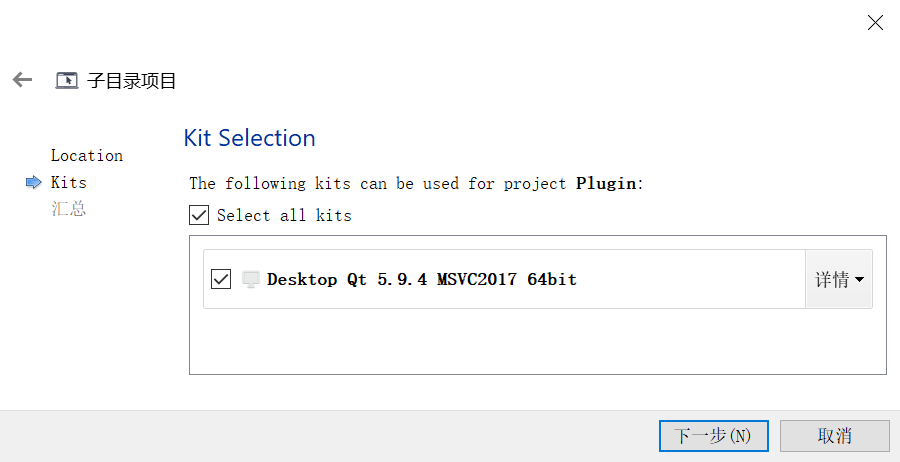Image resolution: width=900 pixels, height=462 pixels.
Task: Select the 汇总 summary step
Action: 68,208
